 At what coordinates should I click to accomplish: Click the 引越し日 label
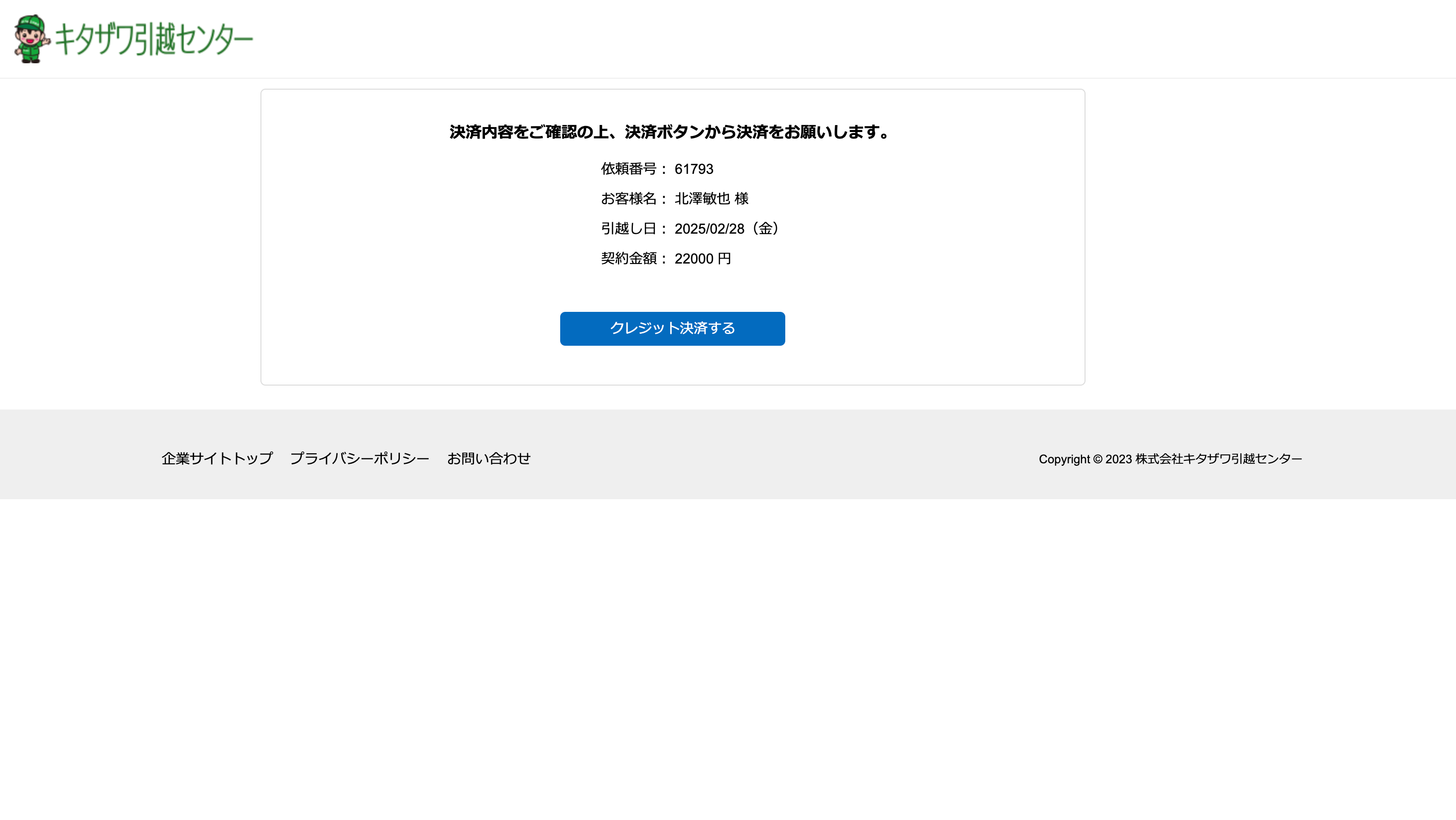point(628,229)
